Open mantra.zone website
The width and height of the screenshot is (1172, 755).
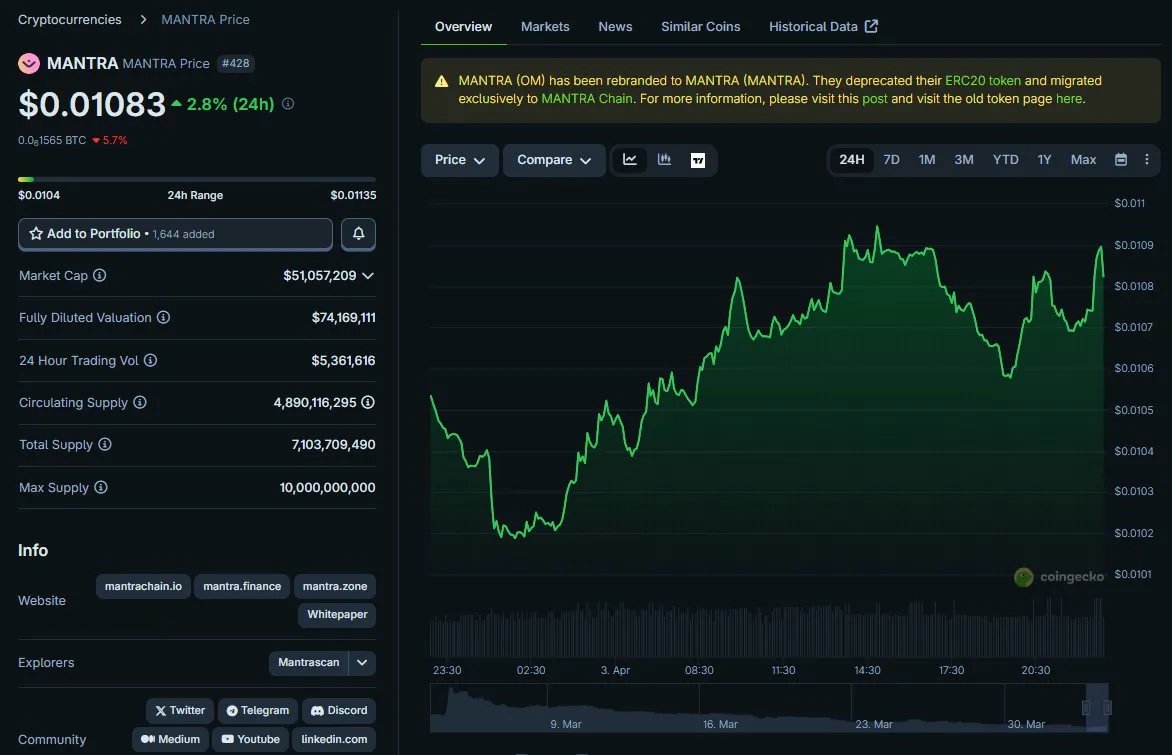coord(335,587)
